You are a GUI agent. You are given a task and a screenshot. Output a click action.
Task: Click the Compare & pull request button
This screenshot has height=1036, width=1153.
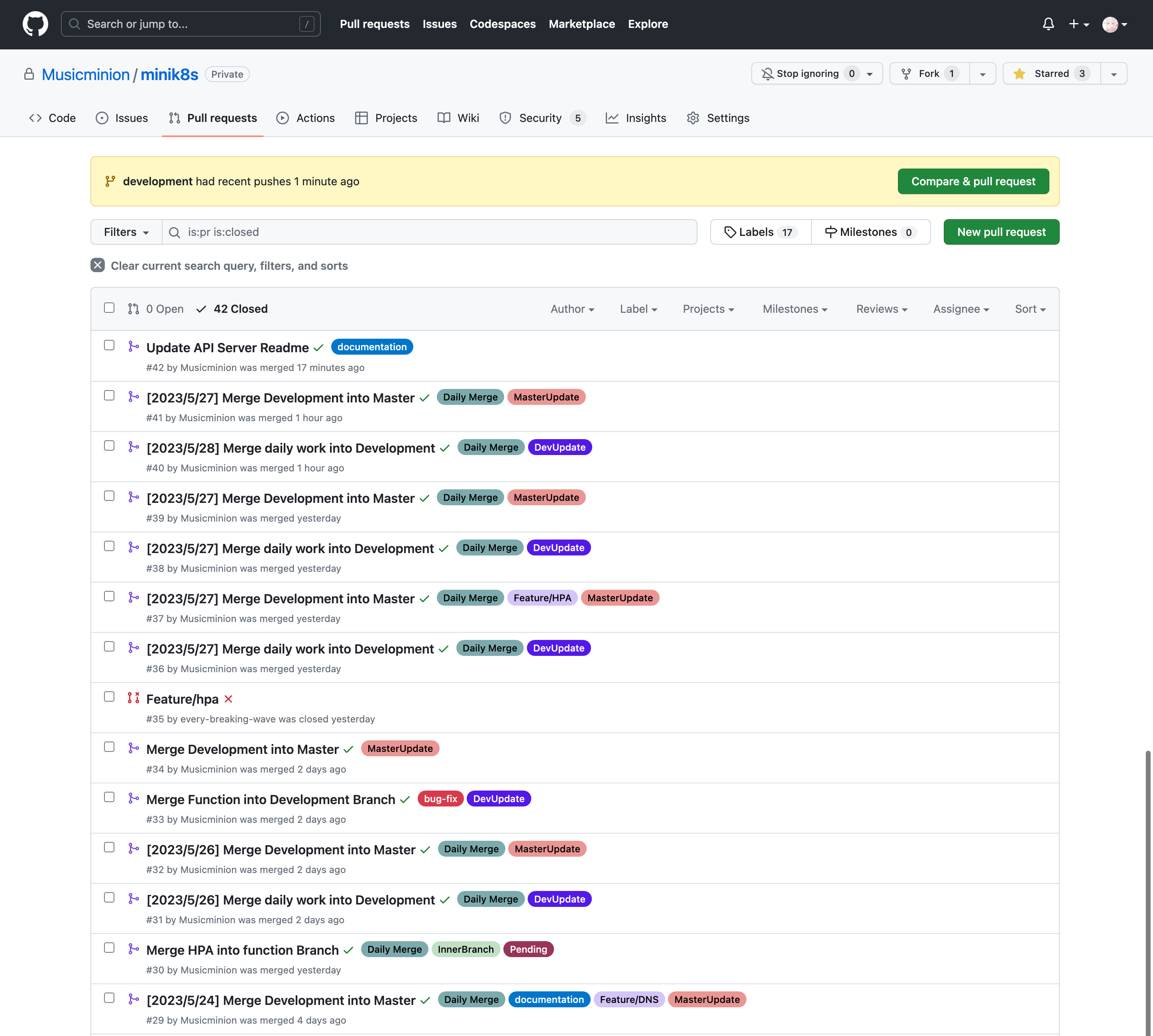pyautogui.click(x=973, y=181)
